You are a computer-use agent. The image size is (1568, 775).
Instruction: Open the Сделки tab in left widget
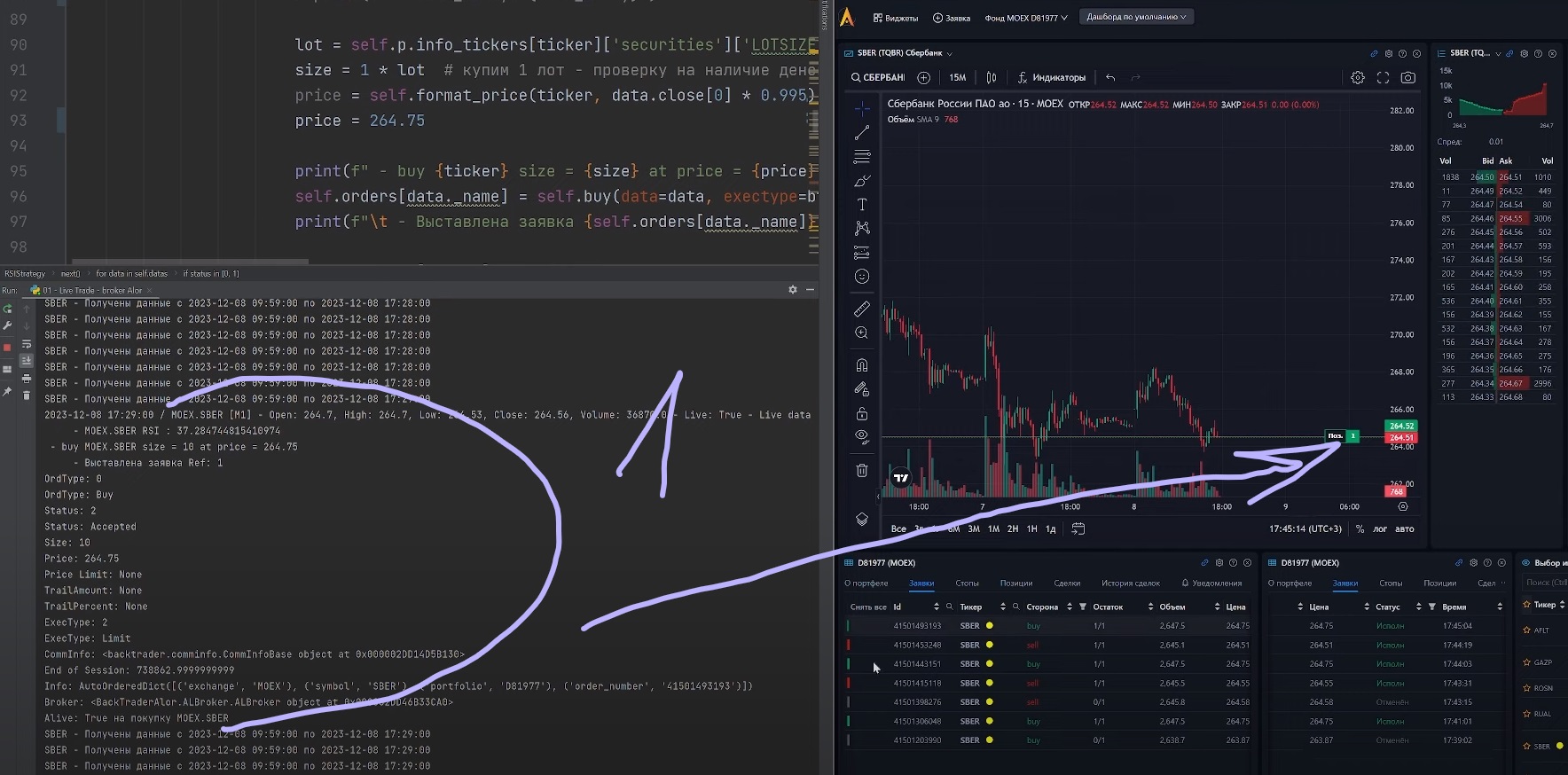pyautogui.click(x=1067, y=583)
